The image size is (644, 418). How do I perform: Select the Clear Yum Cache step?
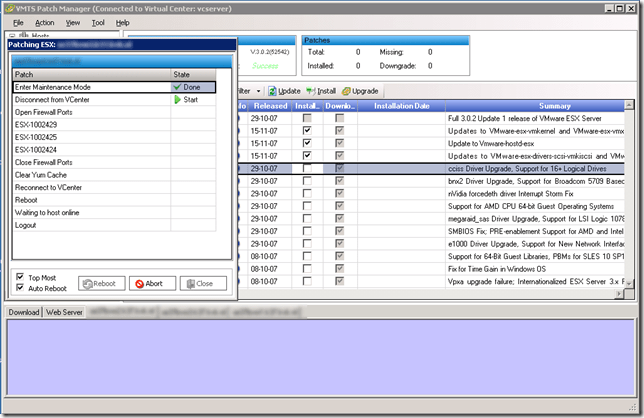pyautogui.click(x=114, y=175)
